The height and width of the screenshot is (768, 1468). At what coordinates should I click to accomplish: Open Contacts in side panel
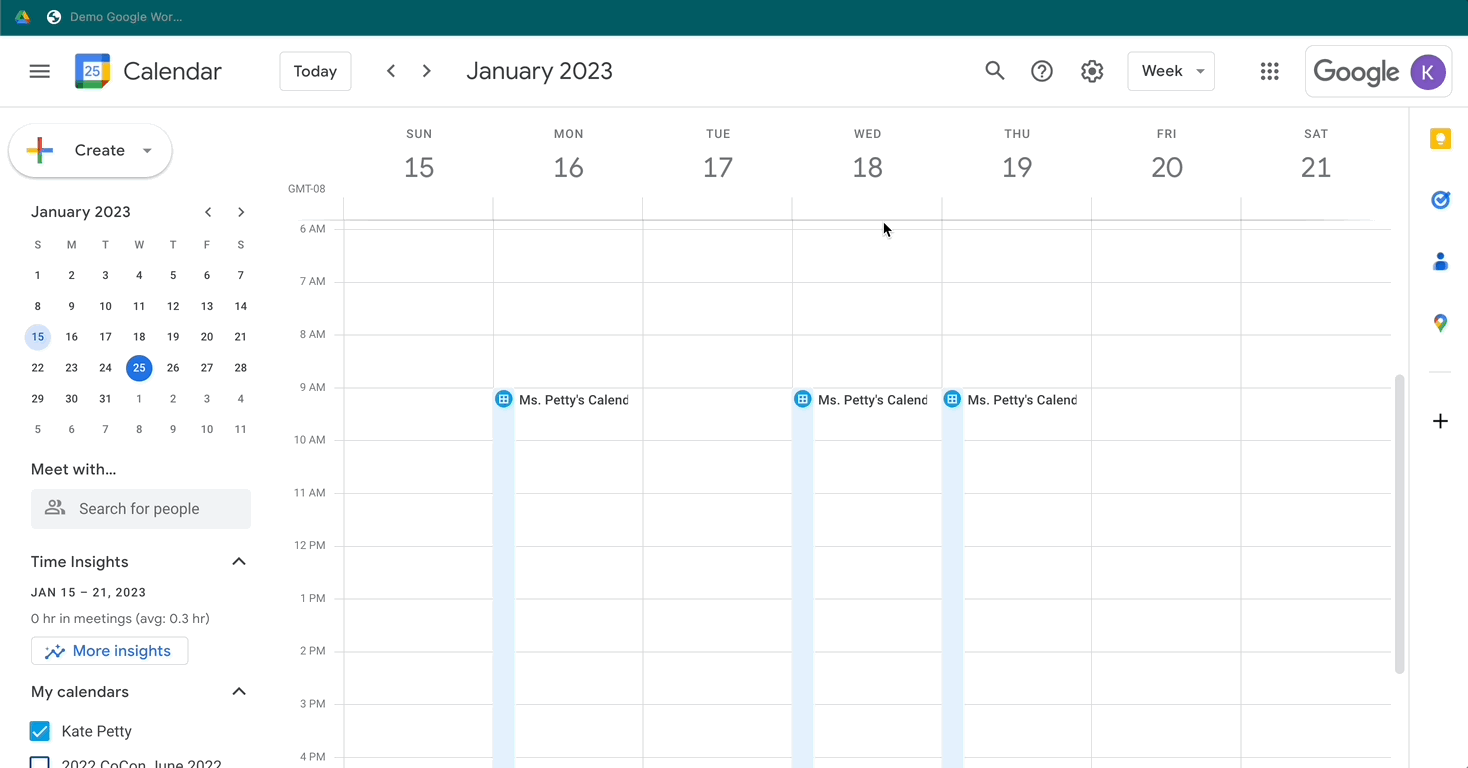tap(1440, 261)
